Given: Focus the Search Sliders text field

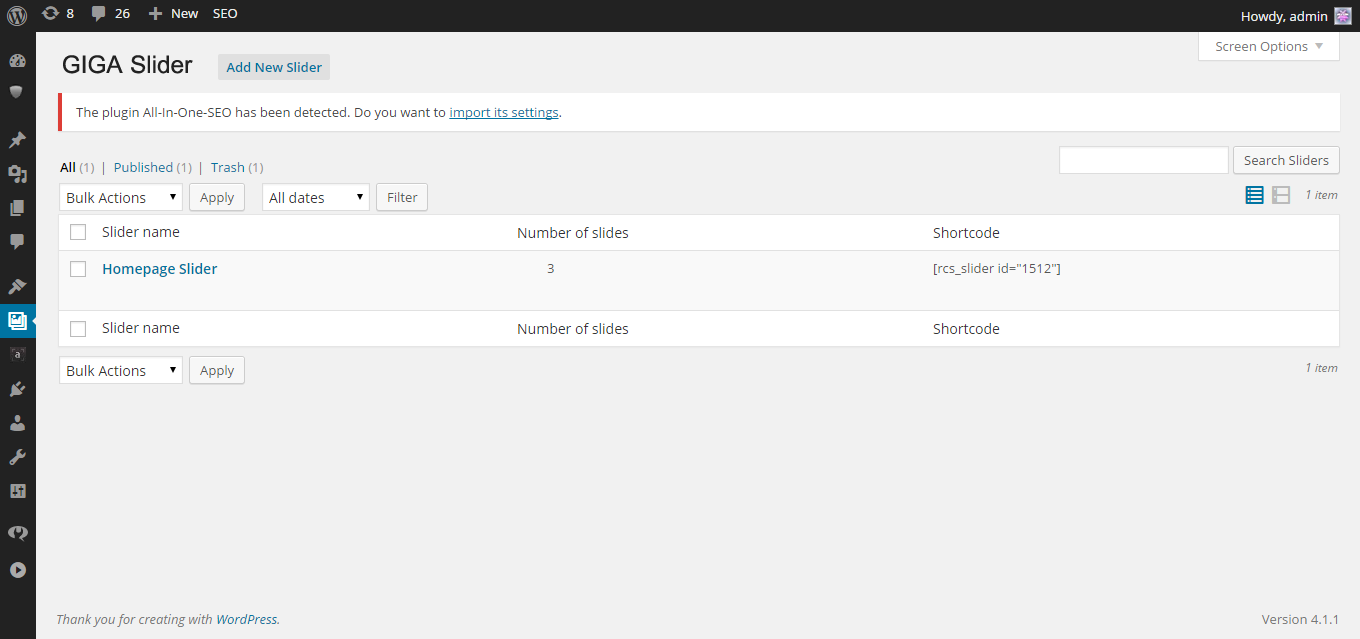Looking at the screenshot, I should 1143,160.
